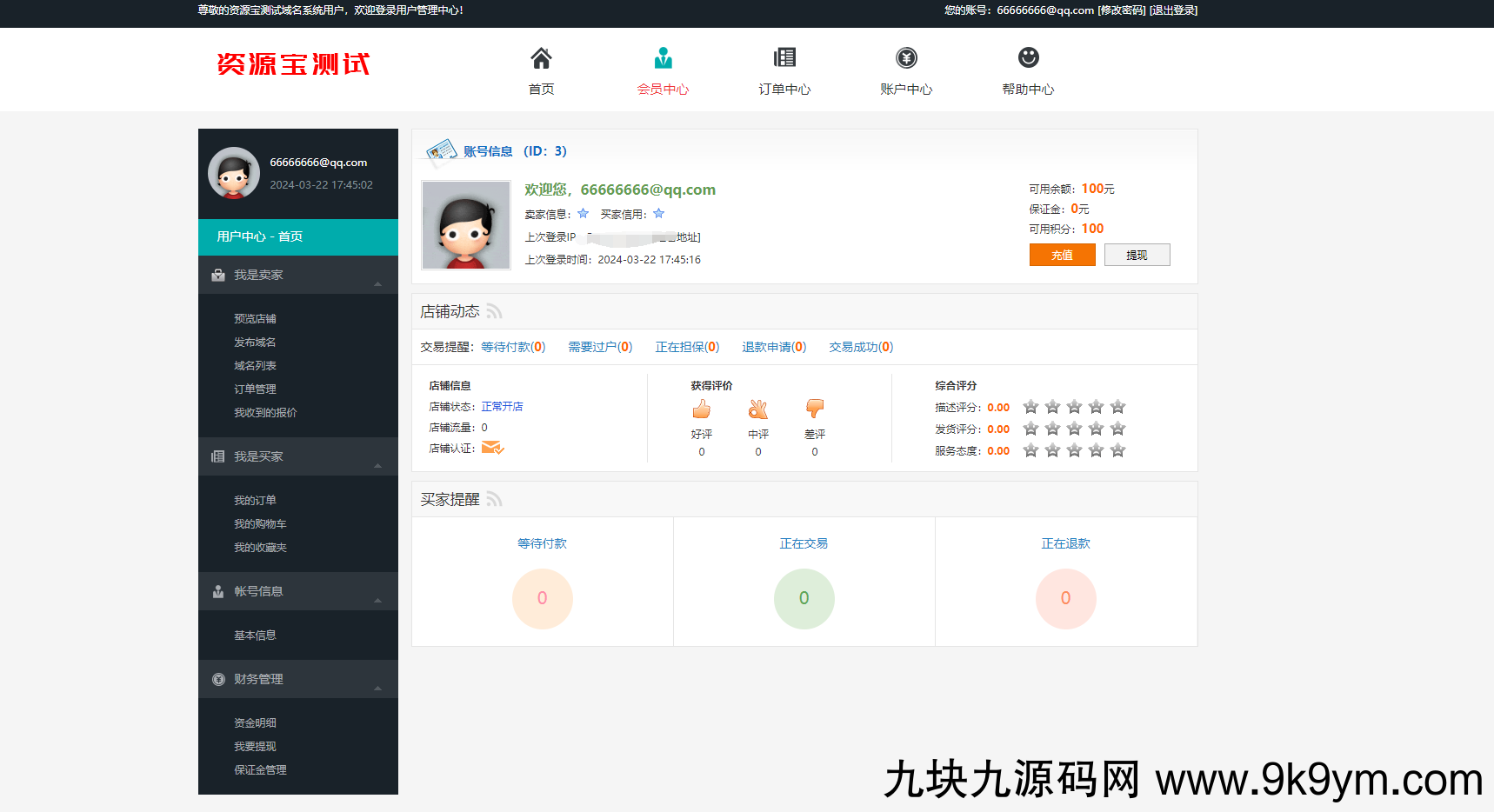Screen dimensions: 1494x812
Task: Click the 买家提醒 RSS feed icon
Action: pos(494,499)
